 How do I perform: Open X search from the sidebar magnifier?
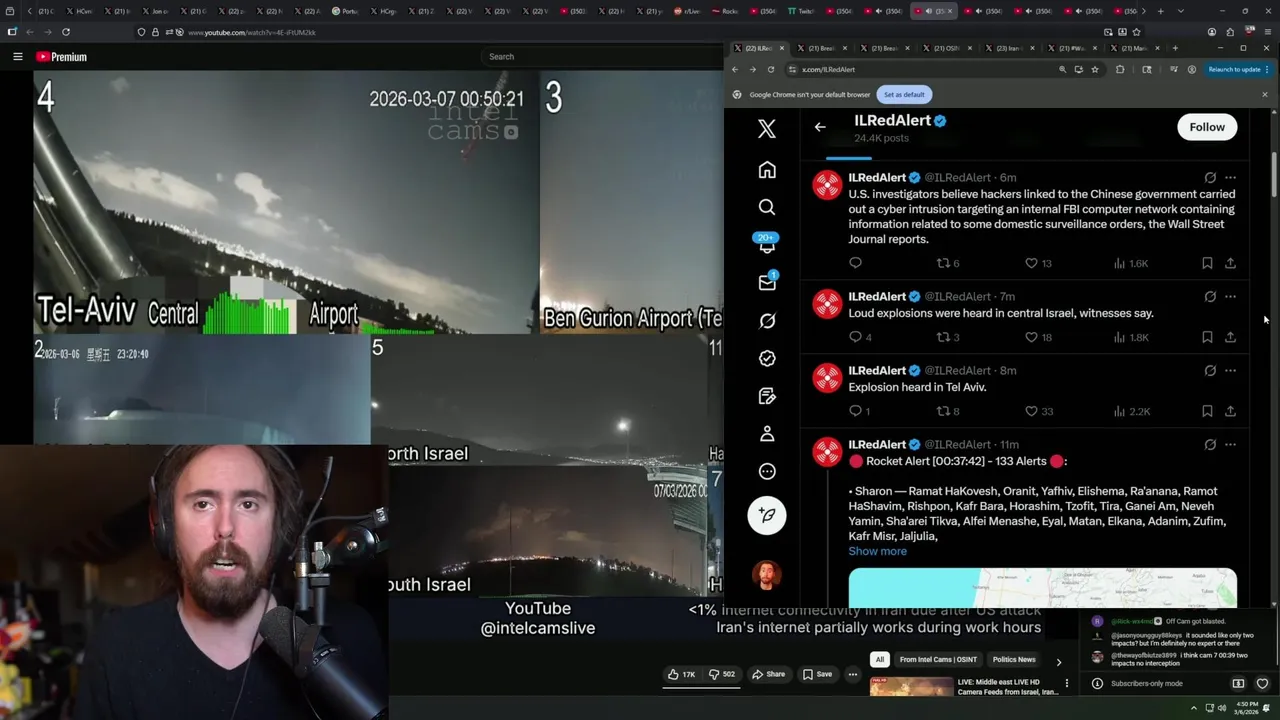click(767, 207)
